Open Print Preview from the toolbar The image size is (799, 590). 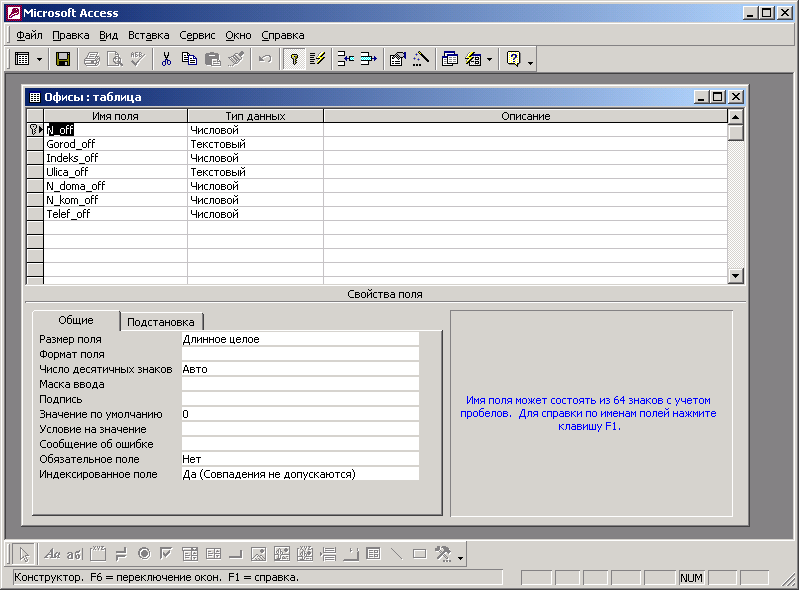pyautogui.click(x=115, y=59)
